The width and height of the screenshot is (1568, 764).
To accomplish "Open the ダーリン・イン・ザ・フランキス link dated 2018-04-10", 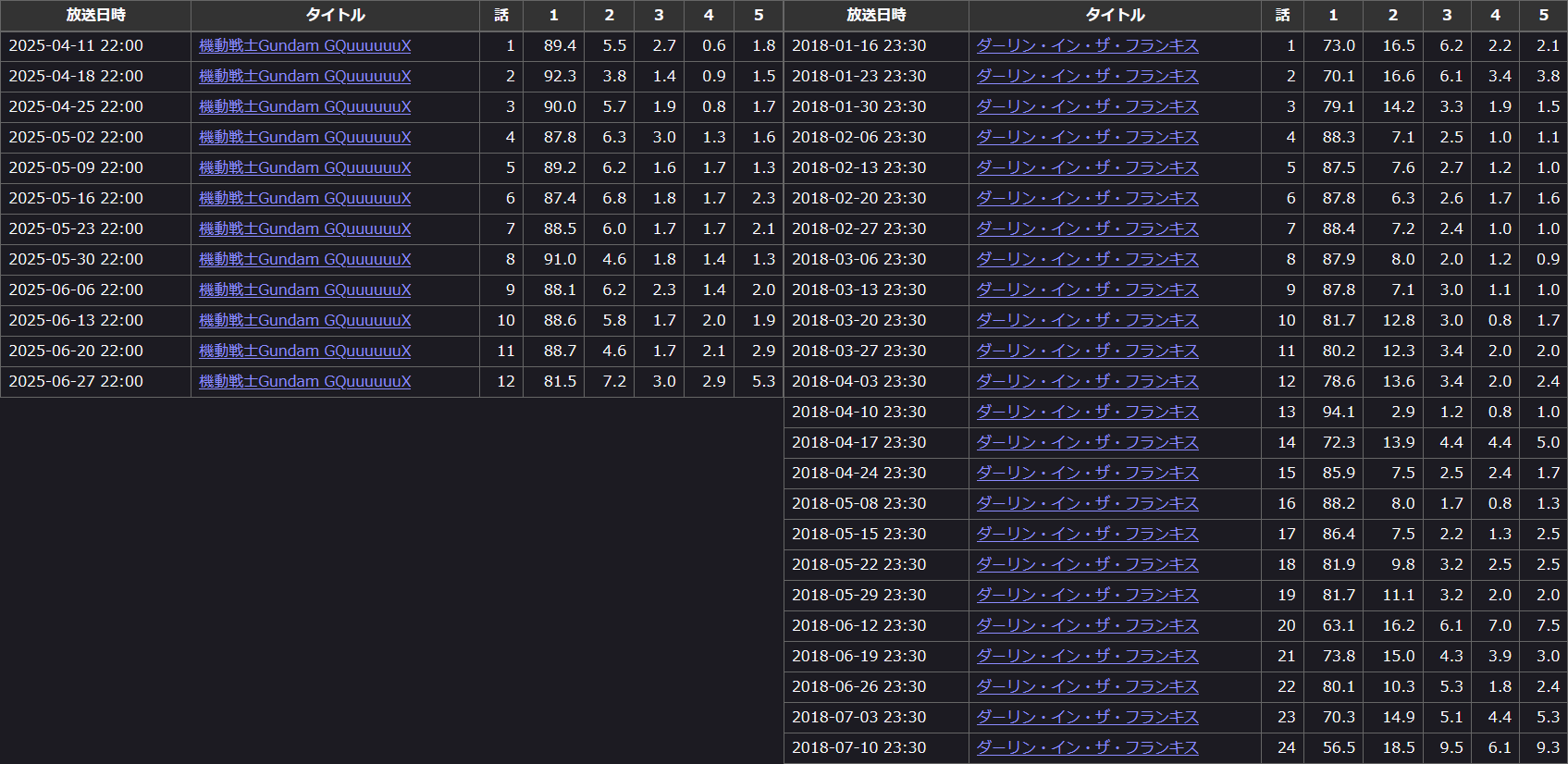I will (x=1087, y=412).
